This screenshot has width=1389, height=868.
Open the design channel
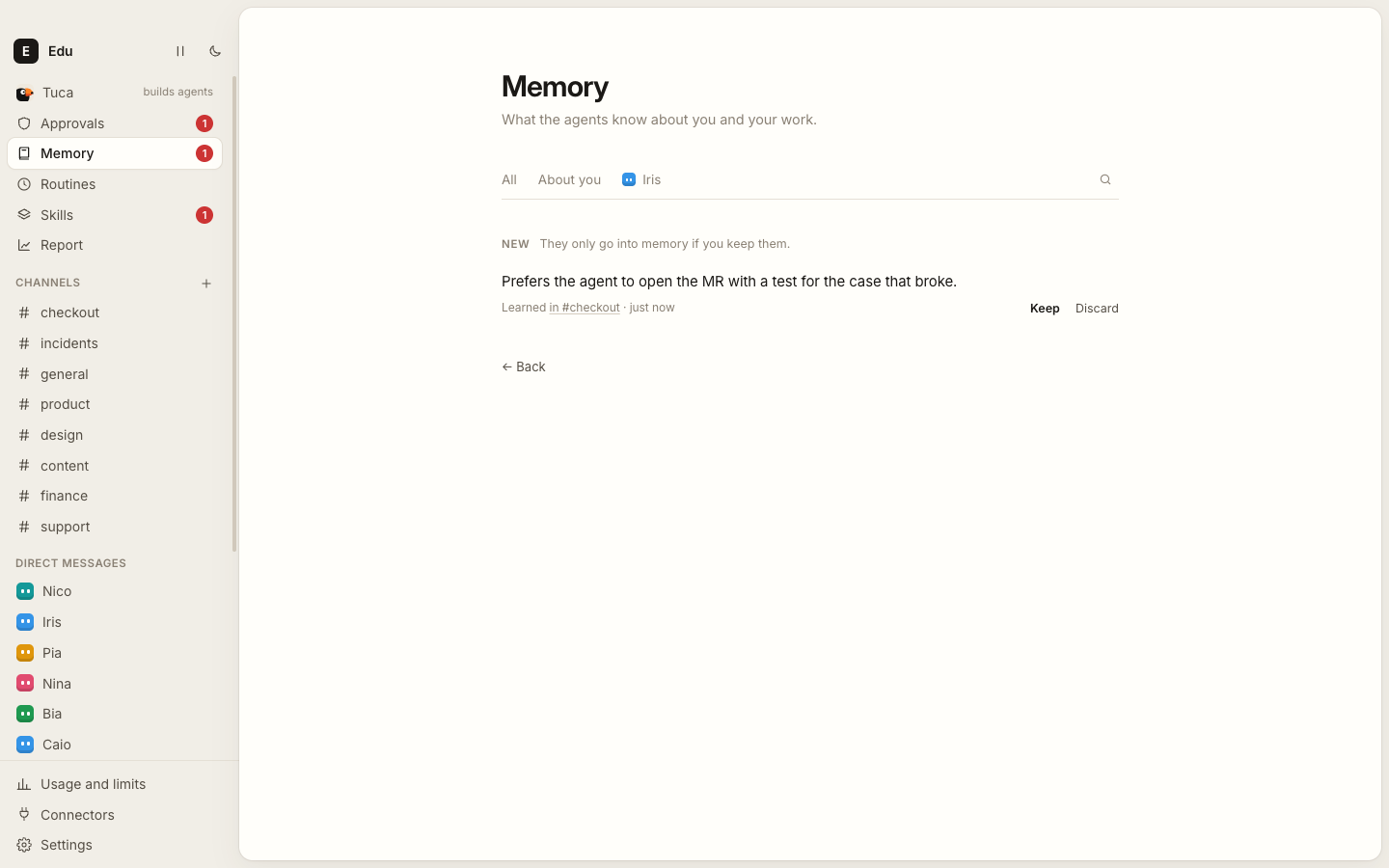[115, 435]
